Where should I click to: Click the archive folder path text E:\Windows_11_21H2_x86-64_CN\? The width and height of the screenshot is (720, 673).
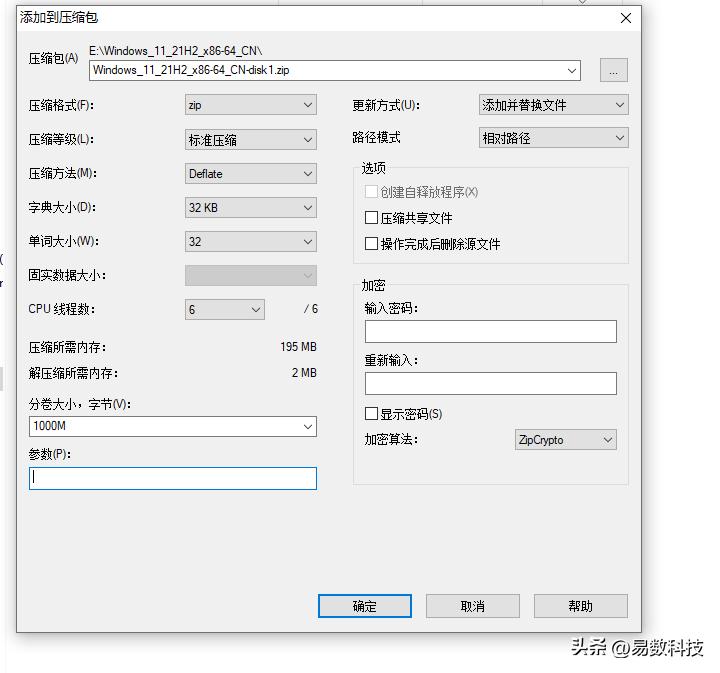(175, 51)
